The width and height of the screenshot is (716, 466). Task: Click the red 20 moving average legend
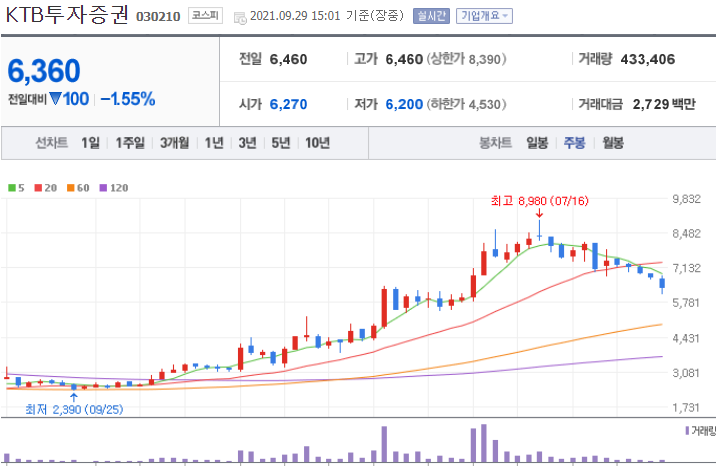pos(45,188)
